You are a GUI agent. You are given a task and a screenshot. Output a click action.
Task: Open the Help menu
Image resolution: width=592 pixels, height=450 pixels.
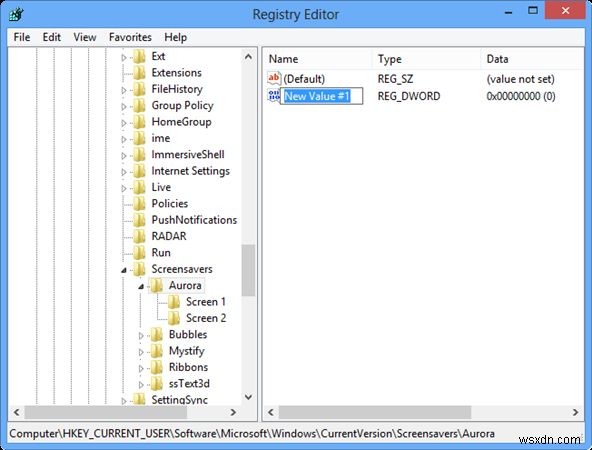(176, 37)
